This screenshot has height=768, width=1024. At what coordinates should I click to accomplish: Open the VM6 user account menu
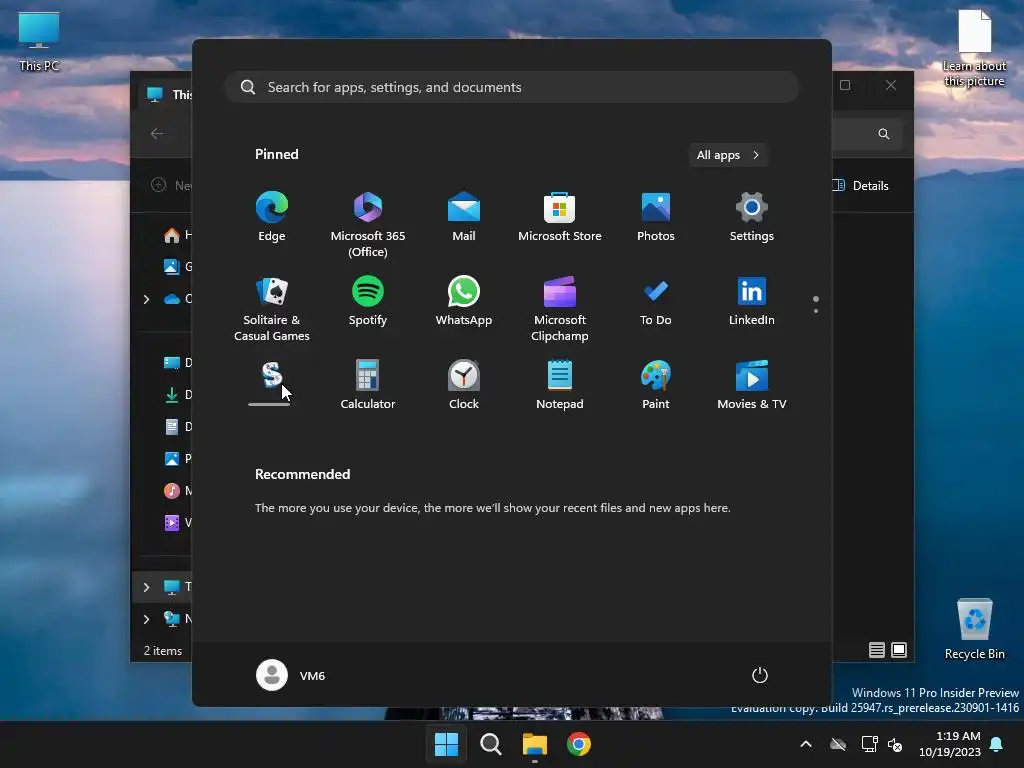point(291,675)
